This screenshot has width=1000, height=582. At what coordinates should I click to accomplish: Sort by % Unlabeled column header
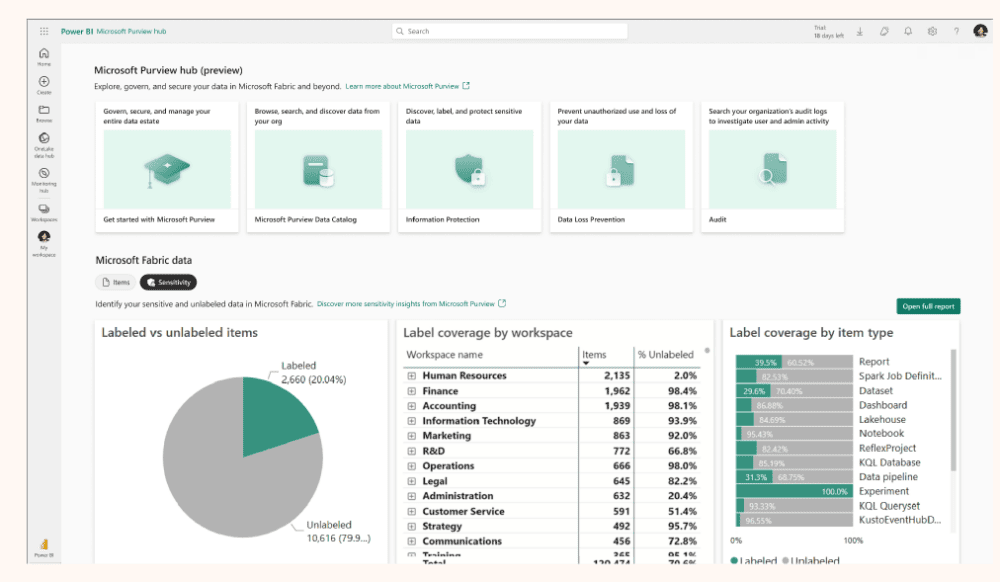tap(665, 355)
